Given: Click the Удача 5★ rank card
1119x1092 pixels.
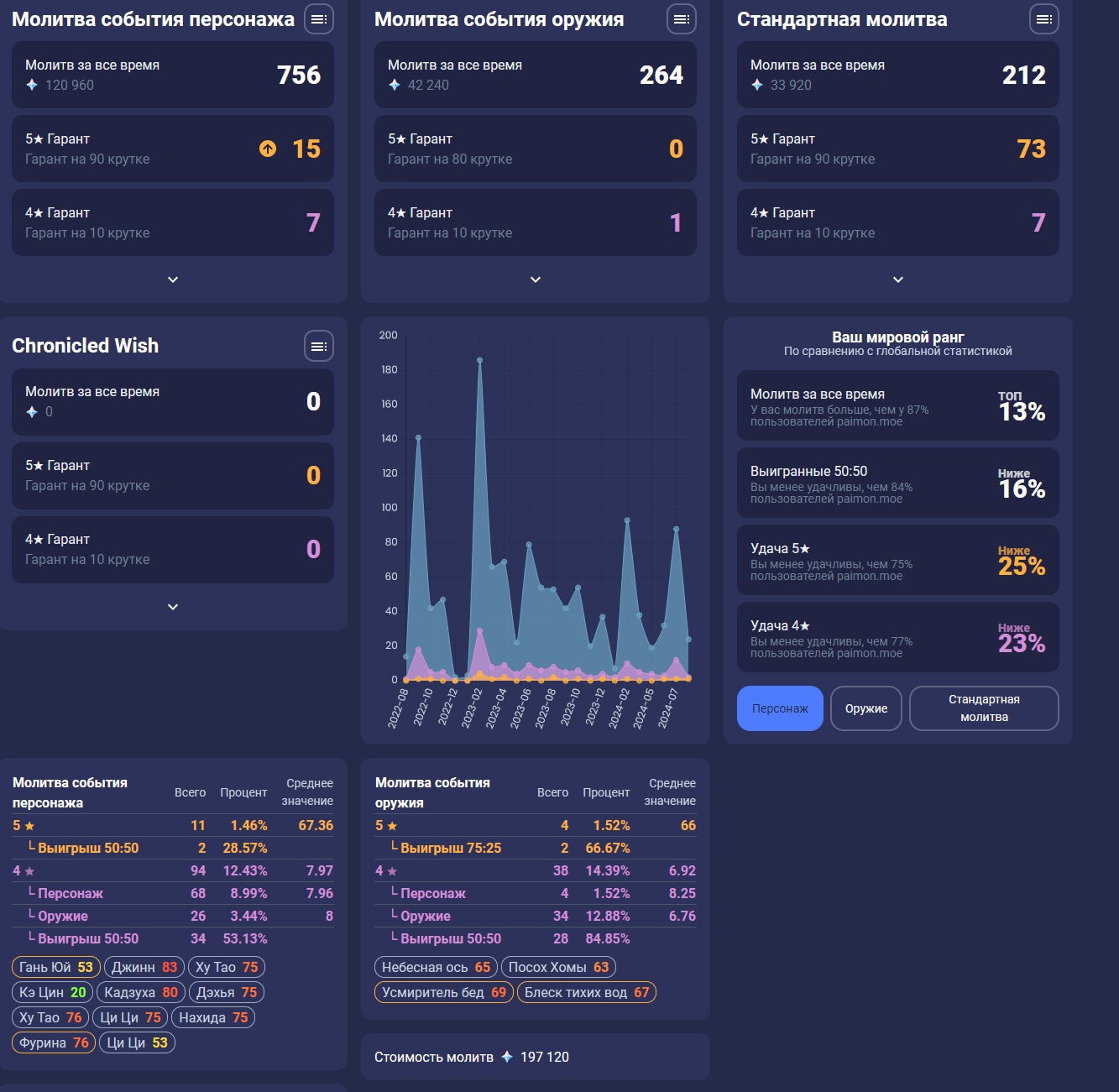Looking at the screenshot, I should [898, 560].
